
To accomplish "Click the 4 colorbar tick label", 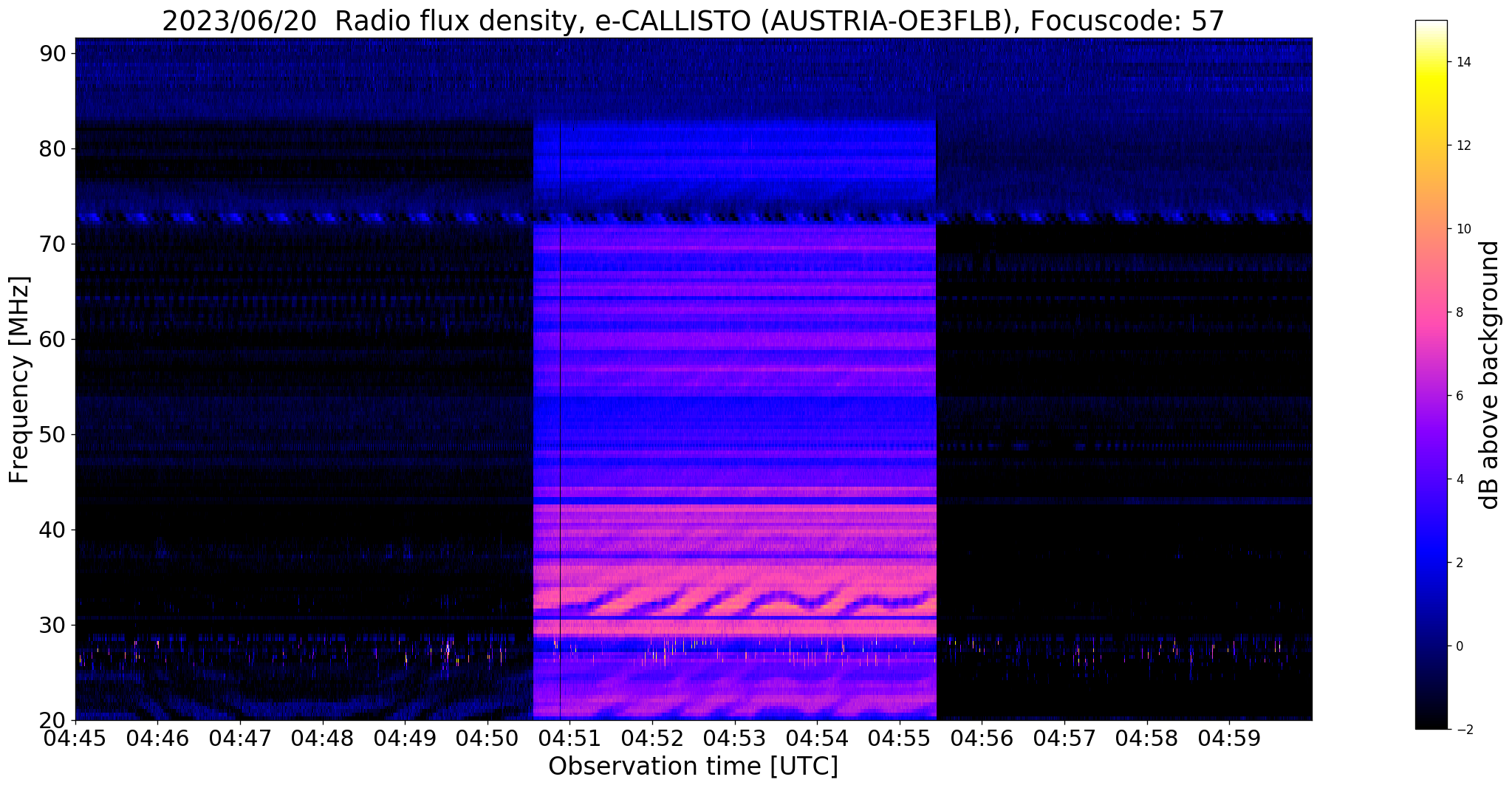I will pyautogui.click(x=1458, y=479).
